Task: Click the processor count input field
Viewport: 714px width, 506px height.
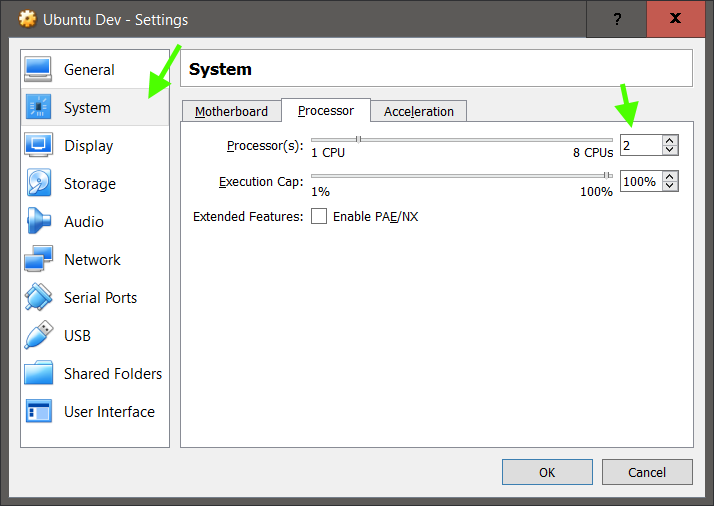Action: point(641,145)
